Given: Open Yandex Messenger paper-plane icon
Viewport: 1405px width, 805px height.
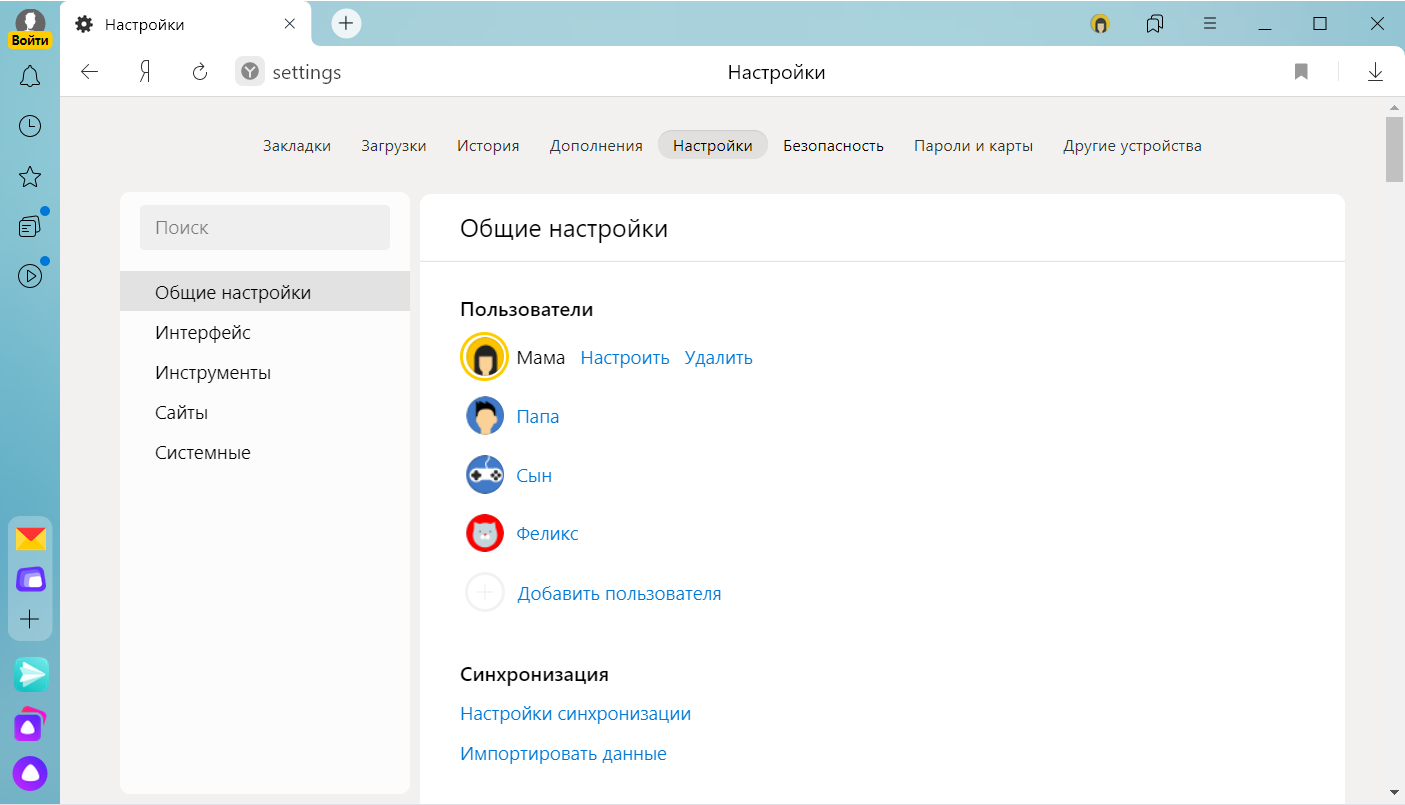Looking at the screenshot, I should (31, 675).
